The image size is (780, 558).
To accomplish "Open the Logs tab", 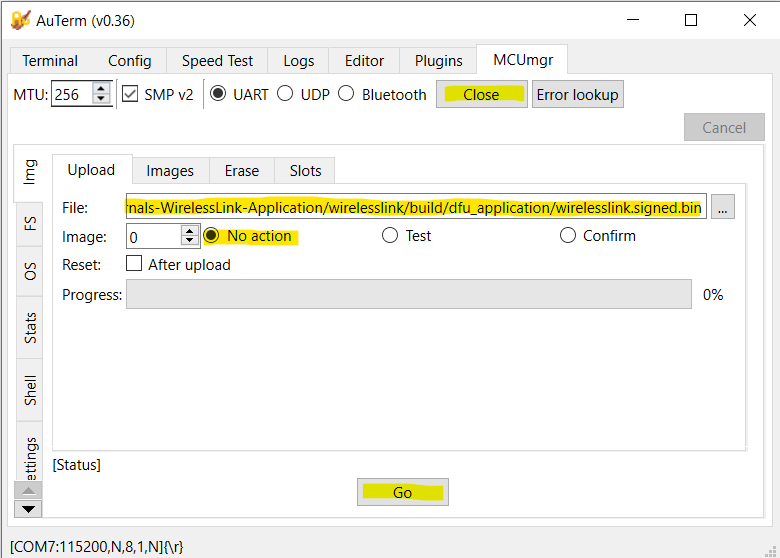I will click(x=298, y=61).
